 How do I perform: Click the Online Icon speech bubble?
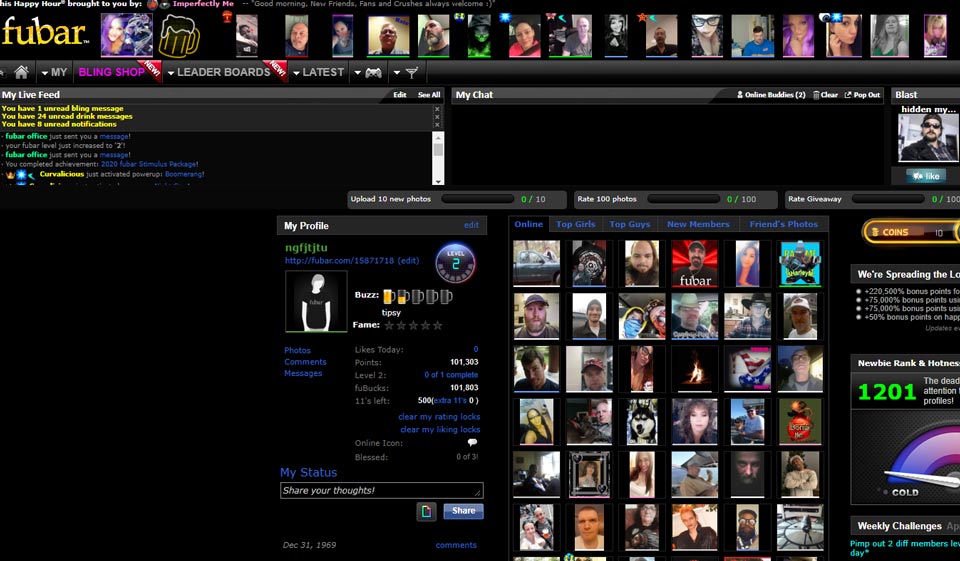click(x=472, y=442)
